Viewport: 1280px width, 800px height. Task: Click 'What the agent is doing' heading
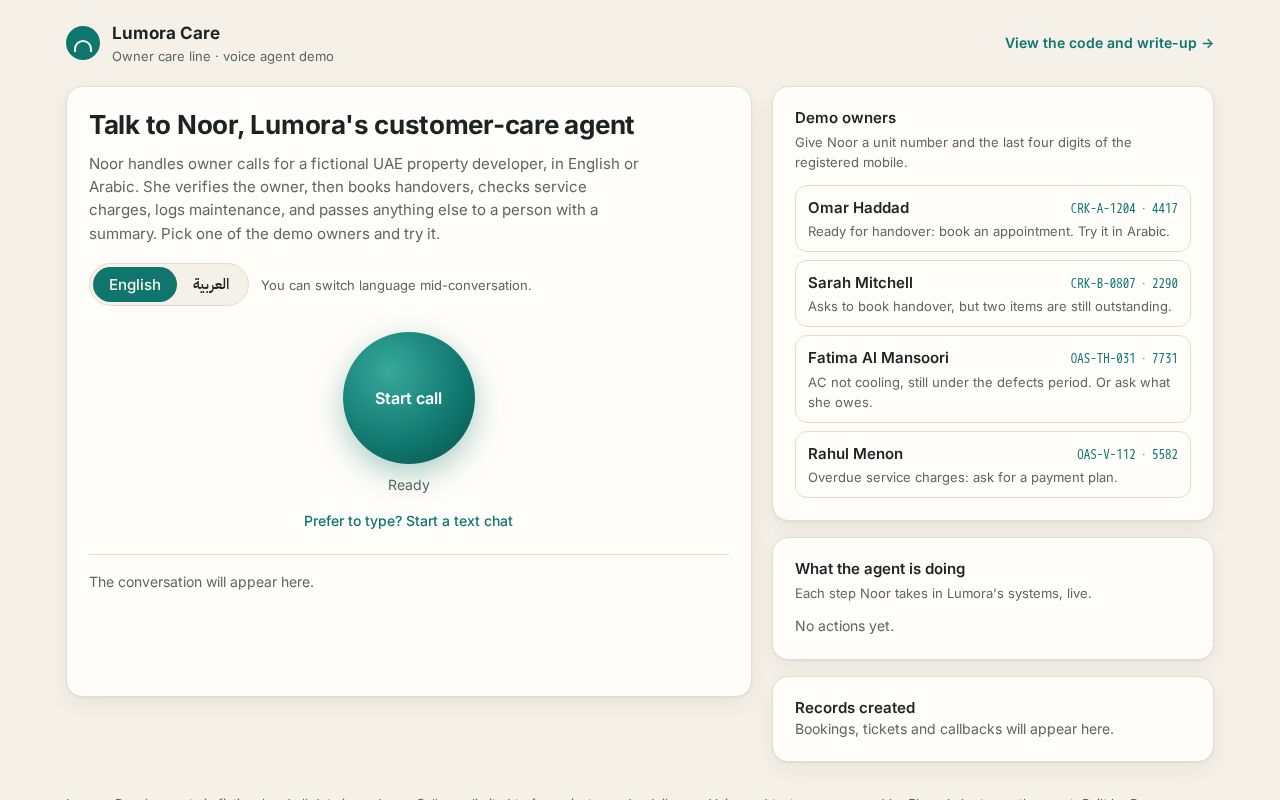[880, 569]
